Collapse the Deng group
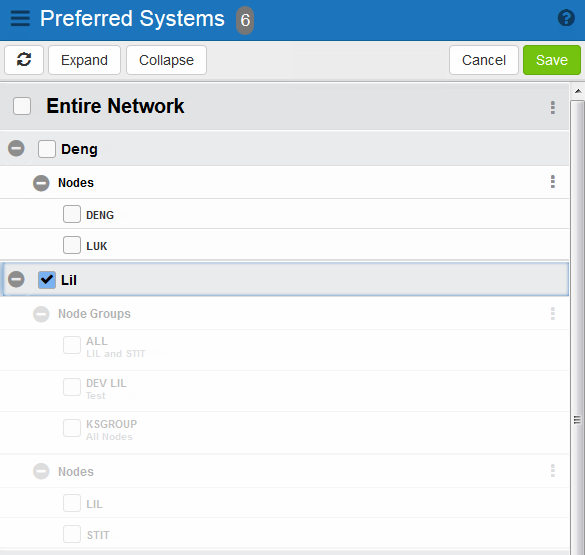Screen dimensions: 585x555 pos(16,148)
